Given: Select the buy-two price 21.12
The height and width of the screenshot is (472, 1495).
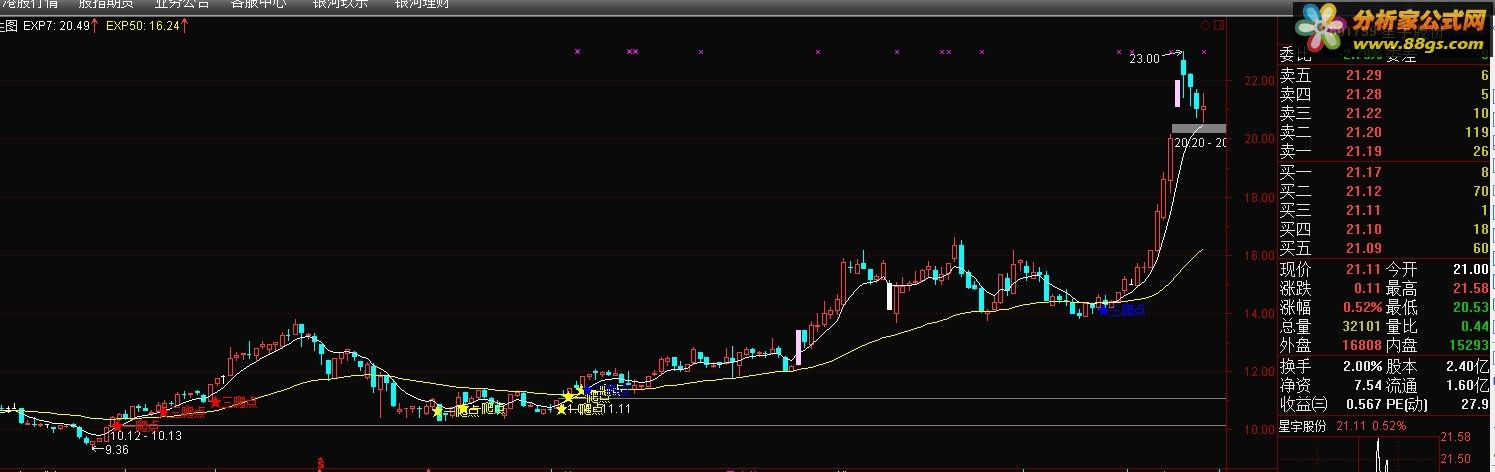Looking at the screenshot, I should [1364, 191].
